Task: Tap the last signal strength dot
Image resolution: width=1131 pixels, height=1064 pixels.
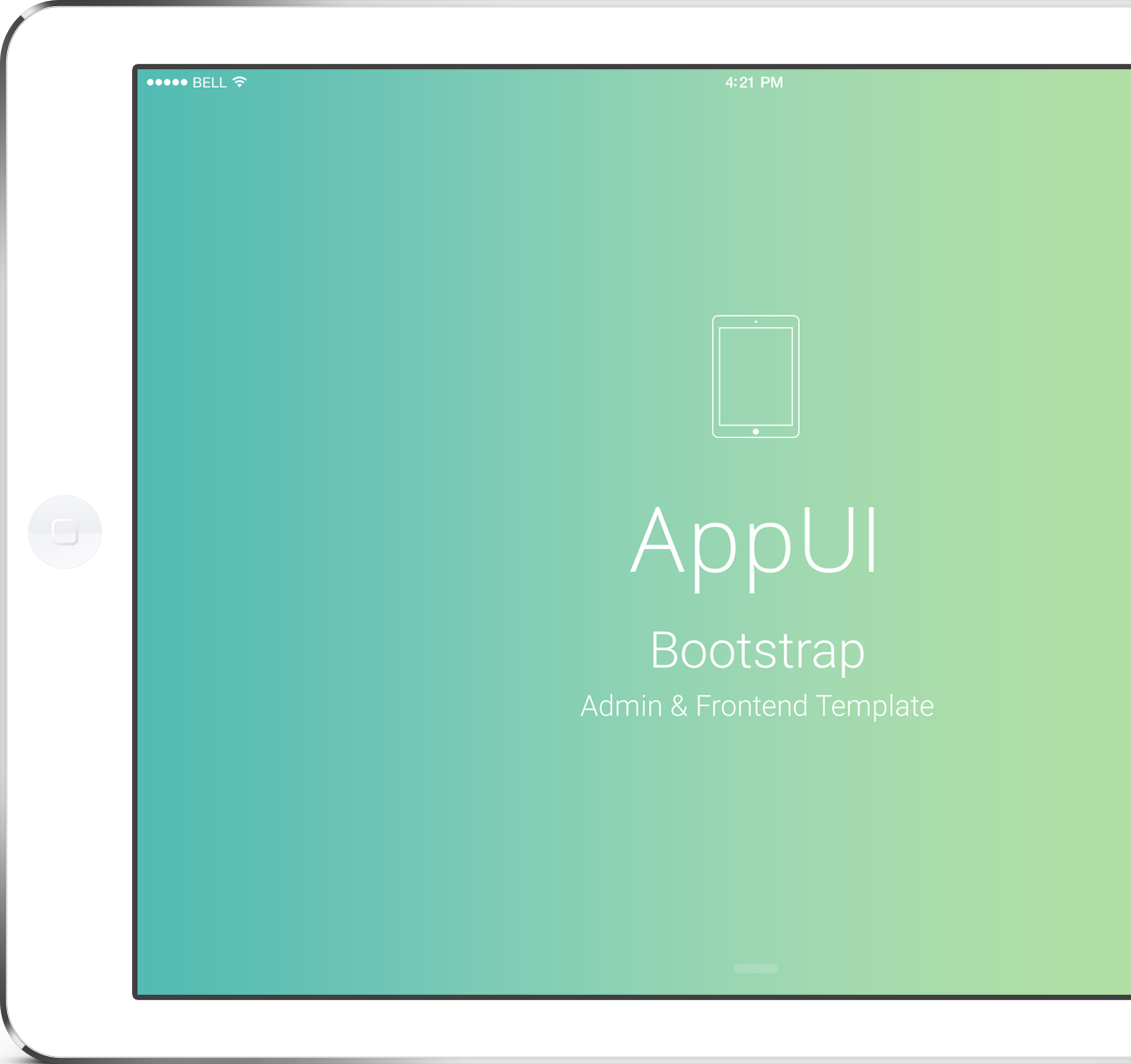Action: (x=184, y=82)
